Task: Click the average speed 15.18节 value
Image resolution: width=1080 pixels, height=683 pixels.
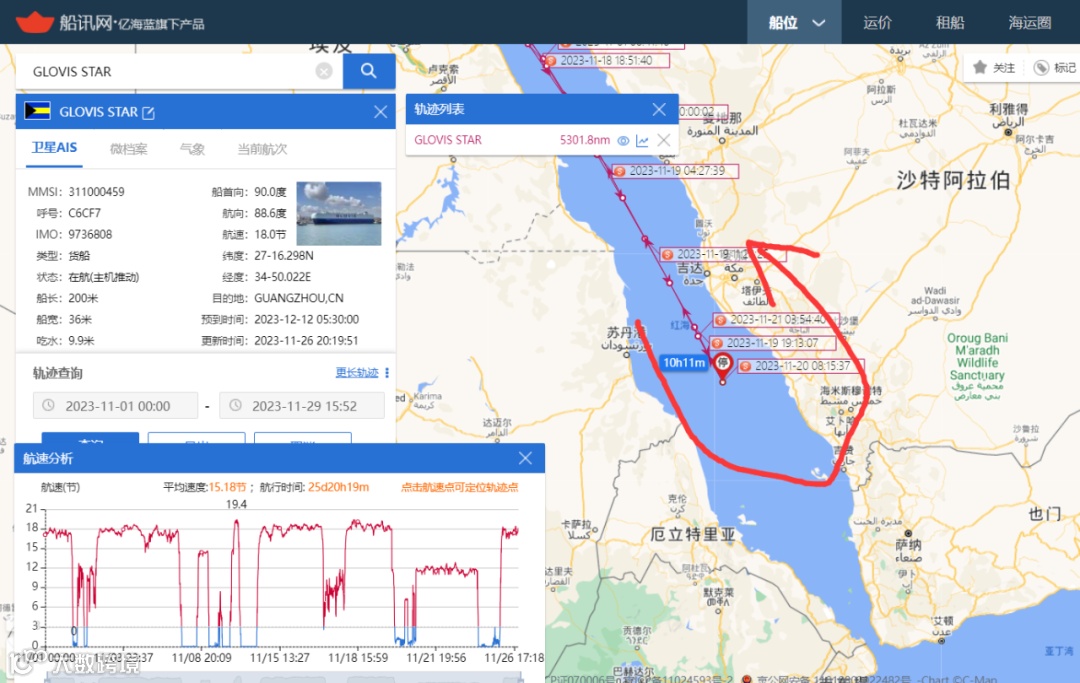Action: click(227, 487)
